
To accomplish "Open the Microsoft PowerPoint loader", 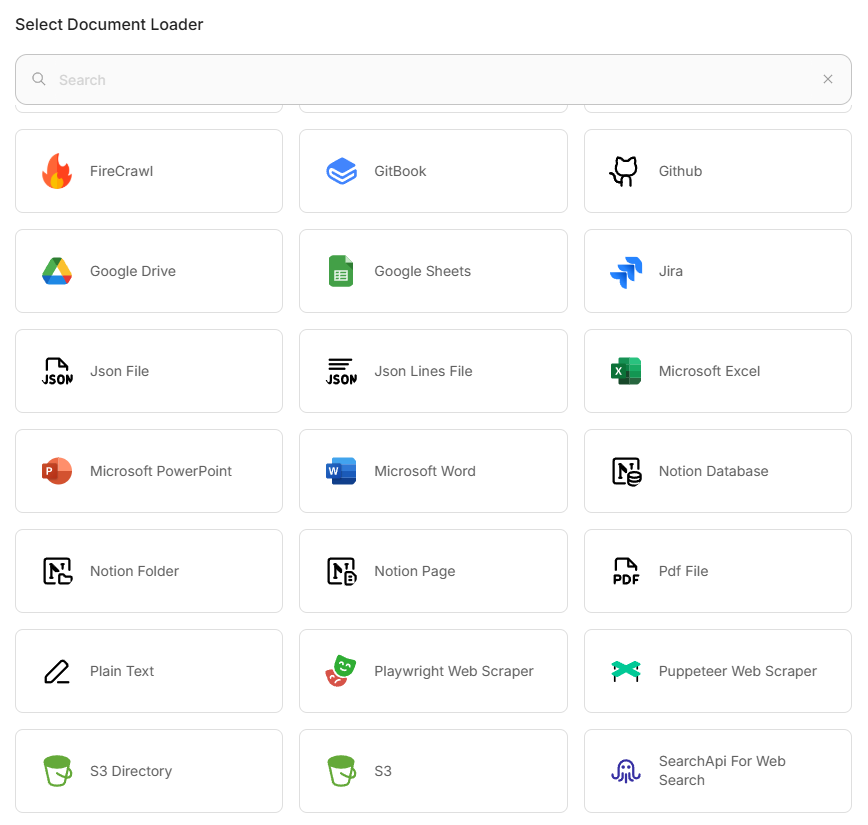I will tap(57, 471).
